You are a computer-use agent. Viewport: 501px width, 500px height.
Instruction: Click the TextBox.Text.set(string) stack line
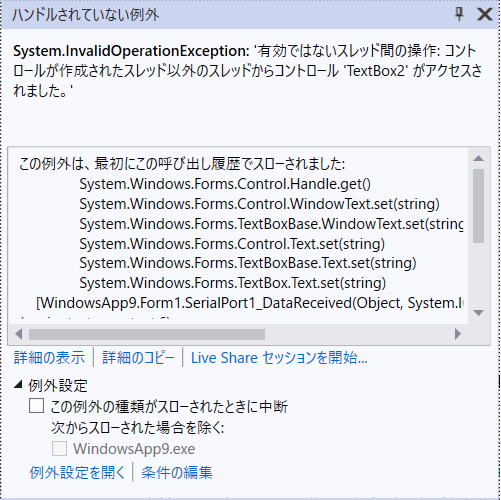click(233, 283)
